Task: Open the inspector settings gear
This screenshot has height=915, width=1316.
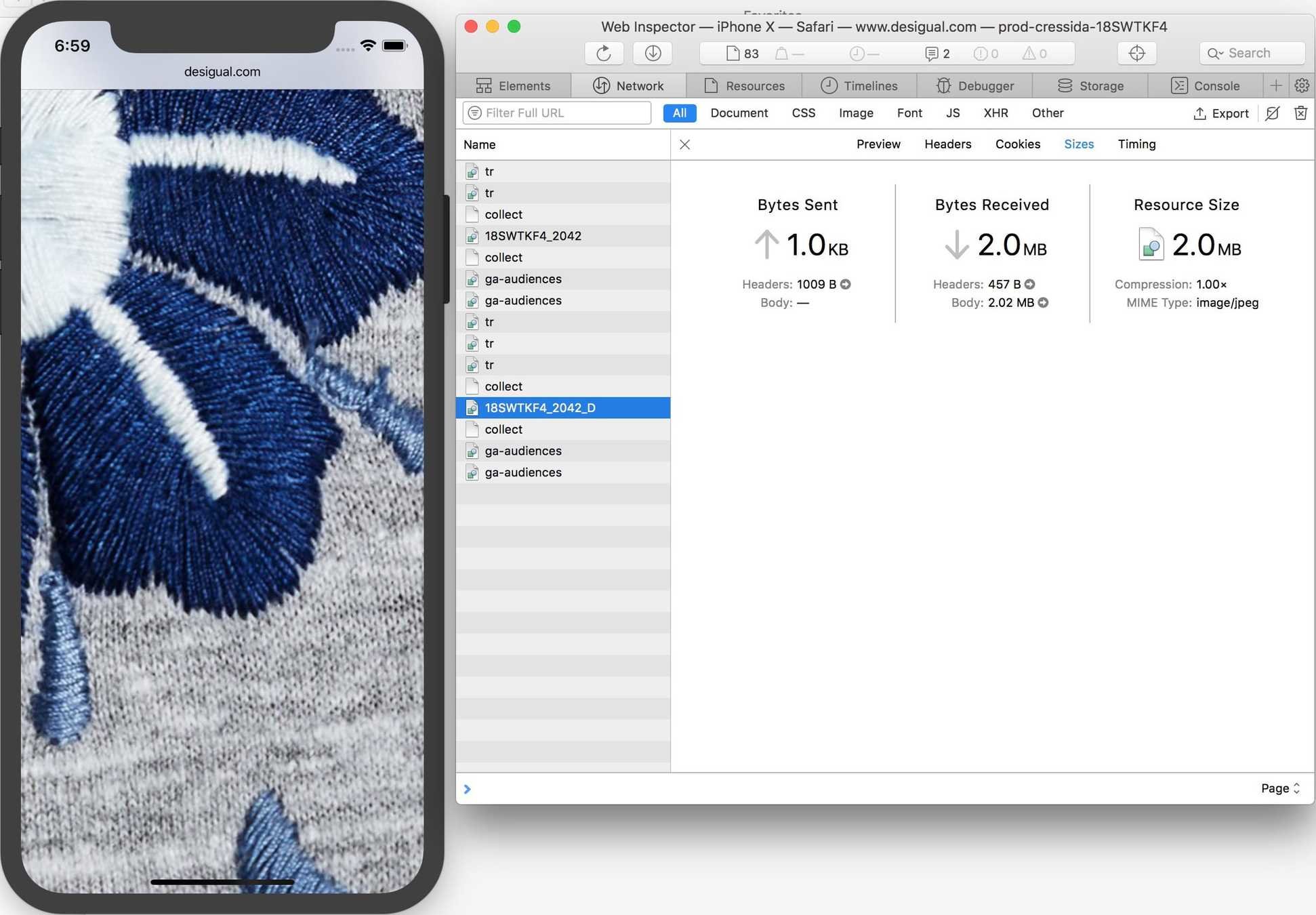Action: (x=1301, y=86)
